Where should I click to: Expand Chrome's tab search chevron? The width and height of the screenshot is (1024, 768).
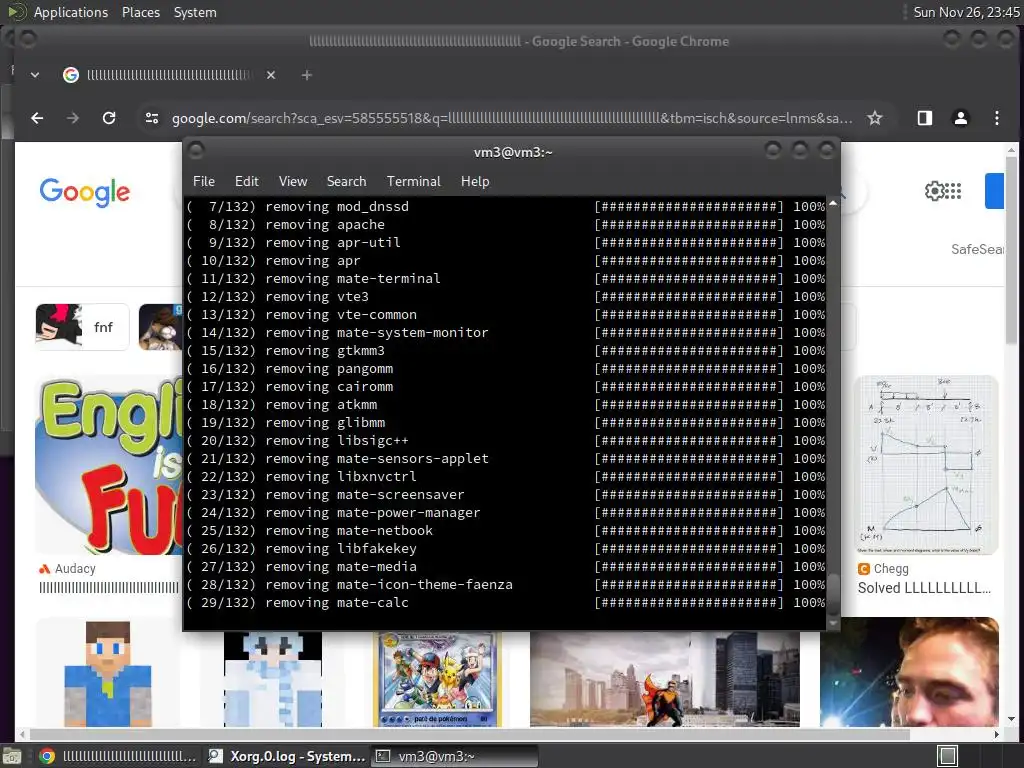click(x=35, y=75)
